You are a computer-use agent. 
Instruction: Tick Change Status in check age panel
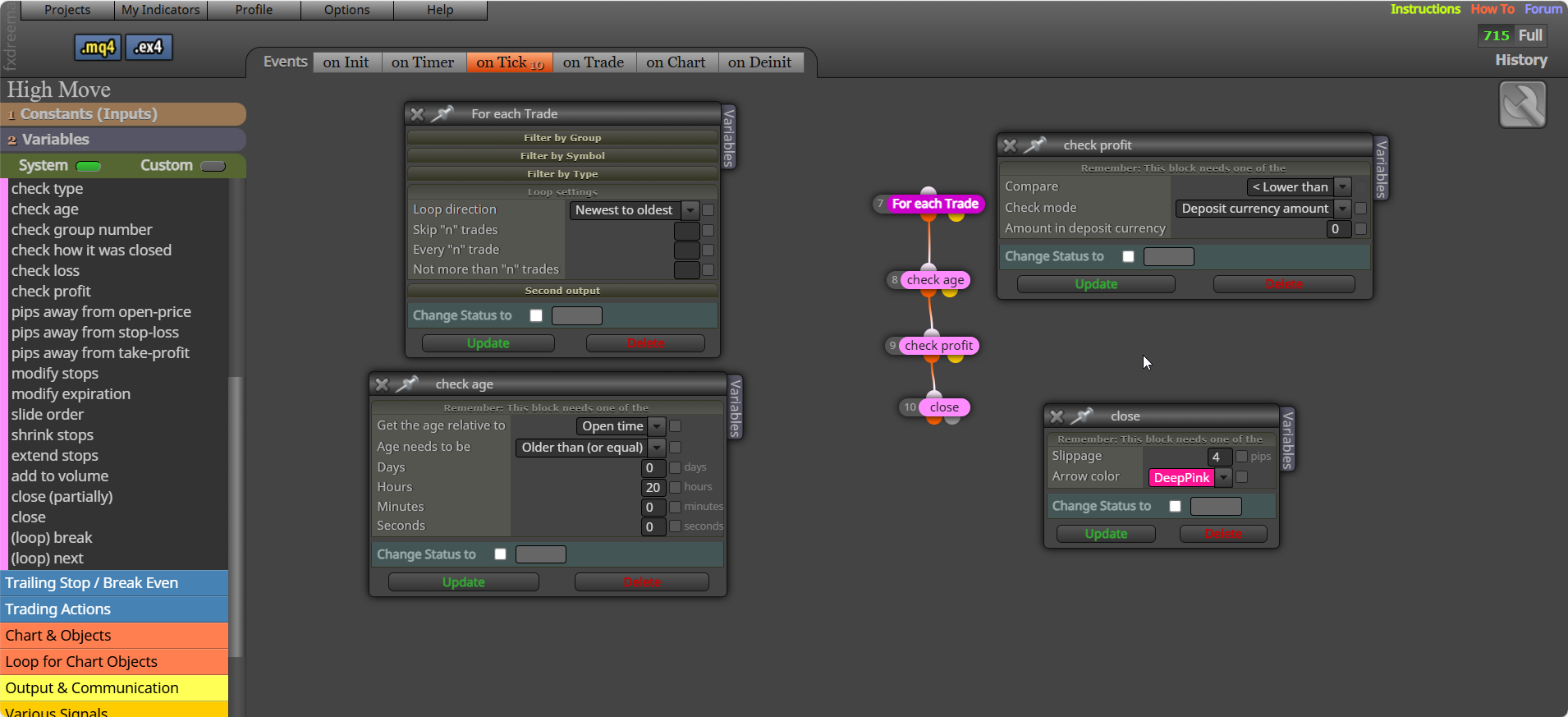point(500,554)
